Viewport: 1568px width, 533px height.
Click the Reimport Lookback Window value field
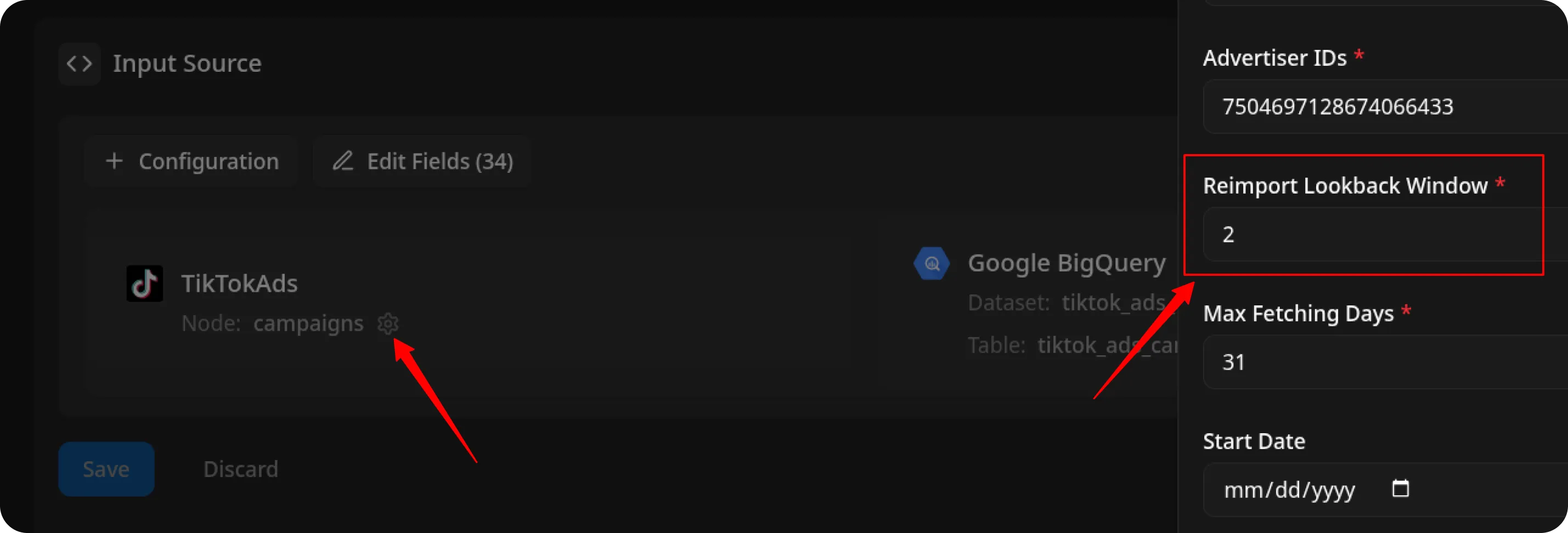(x=1382, y=235)
